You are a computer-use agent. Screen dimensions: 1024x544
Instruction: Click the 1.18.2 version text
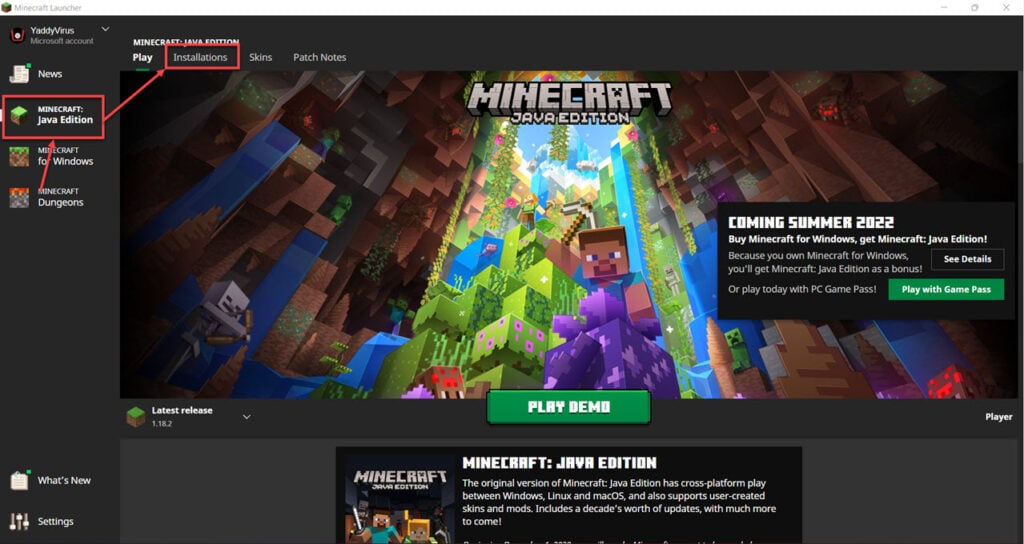click(x=162, y=424)
